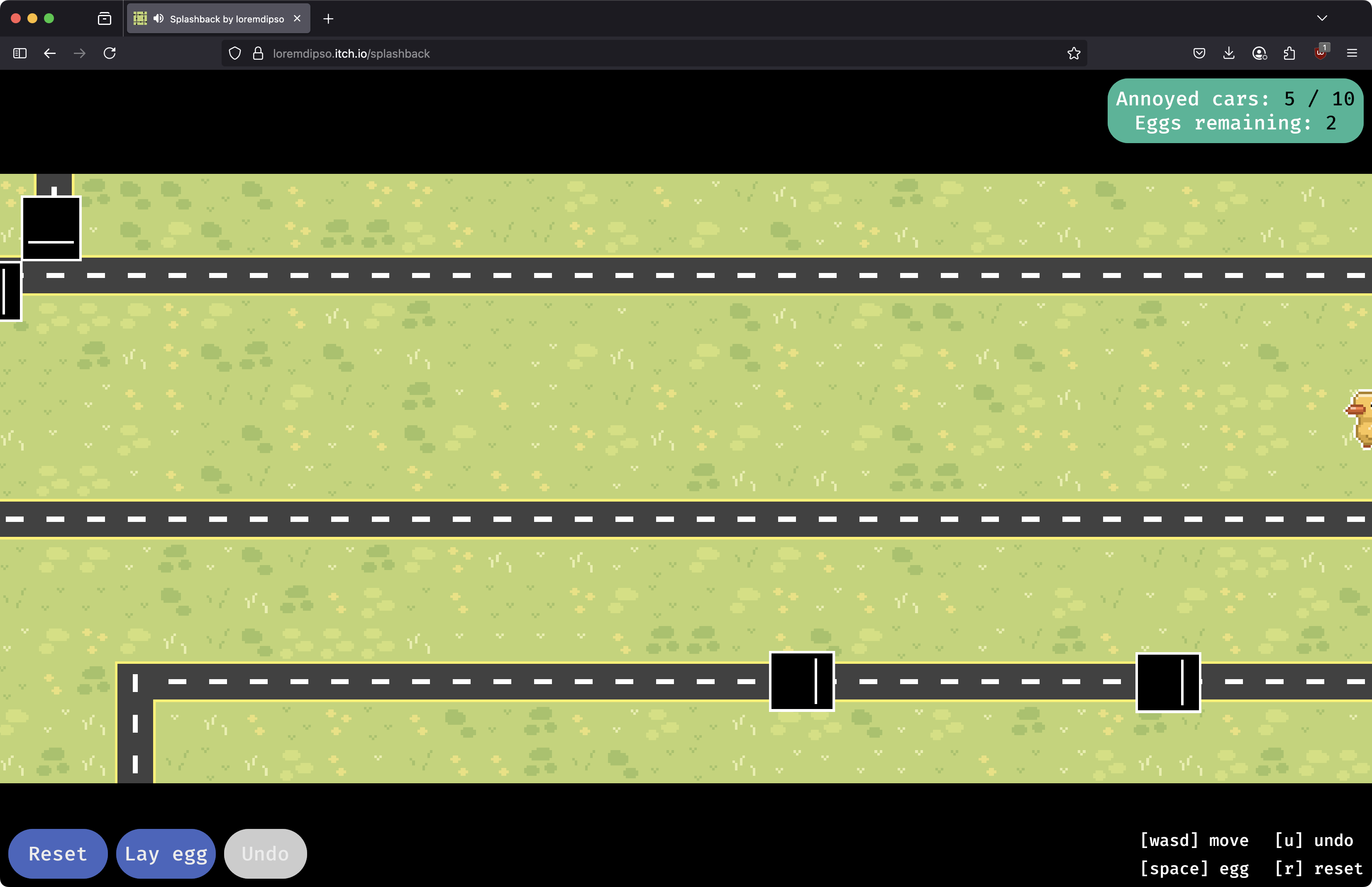The width and height of the screenshot is (1372, 887).
Task: Show site info via padlock icon
Action: click(258, 53)
